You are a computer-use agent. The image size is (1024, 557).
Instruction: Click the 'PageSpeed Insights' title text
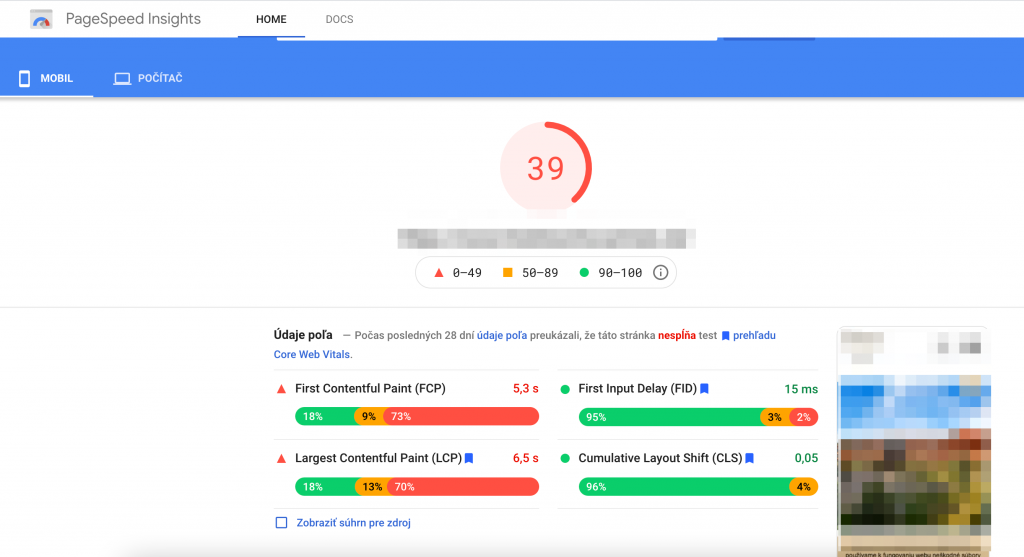pyautogui.click(x=133, y=19)
